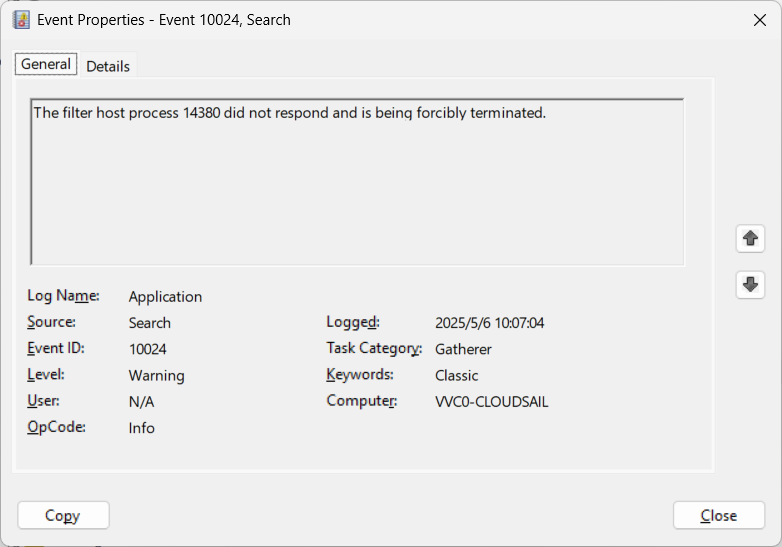Click the Logged timestamp 2025/5/6 10:07:04

pos(489,323)
